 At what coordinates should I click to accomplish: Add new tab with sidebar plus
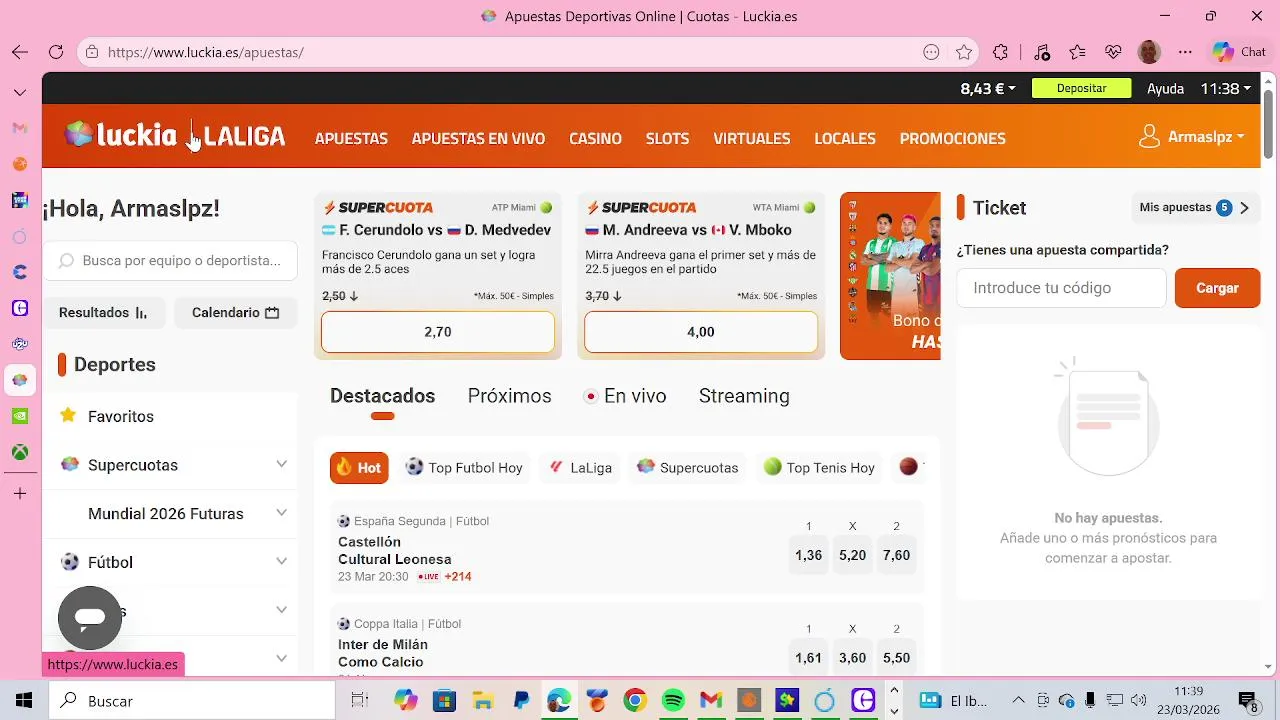pos(20,494)
